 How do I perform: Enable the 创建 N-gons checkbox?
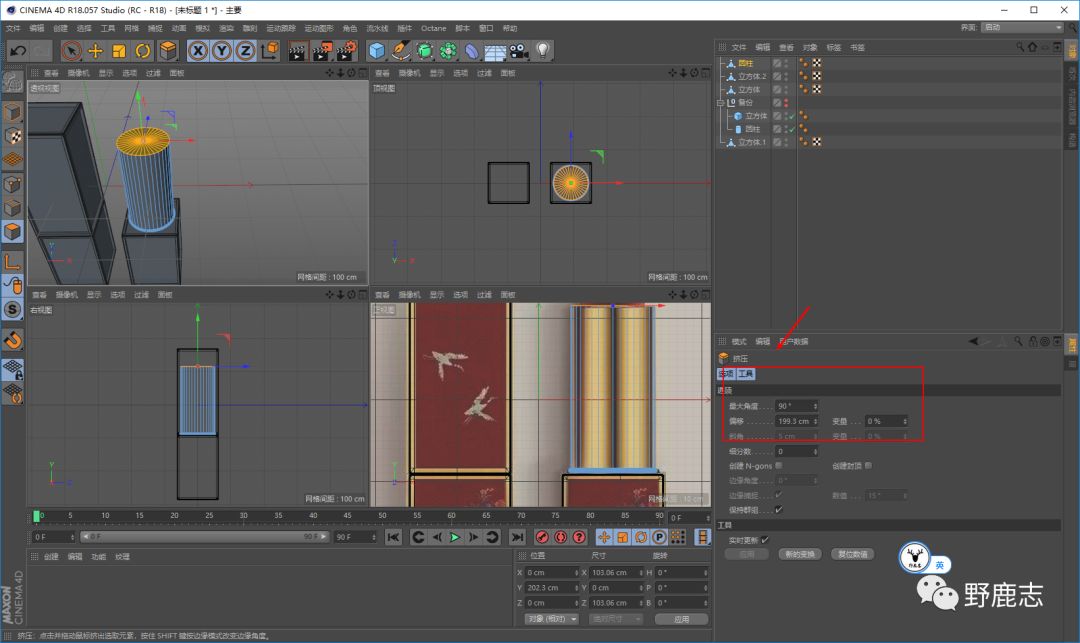(x=779, y=465)
